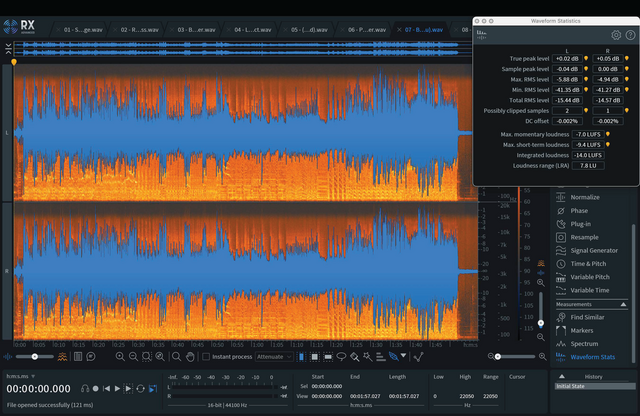
Task: Click the headphones monitor icon
Action: pyautogui.click(x=85, y=389)
